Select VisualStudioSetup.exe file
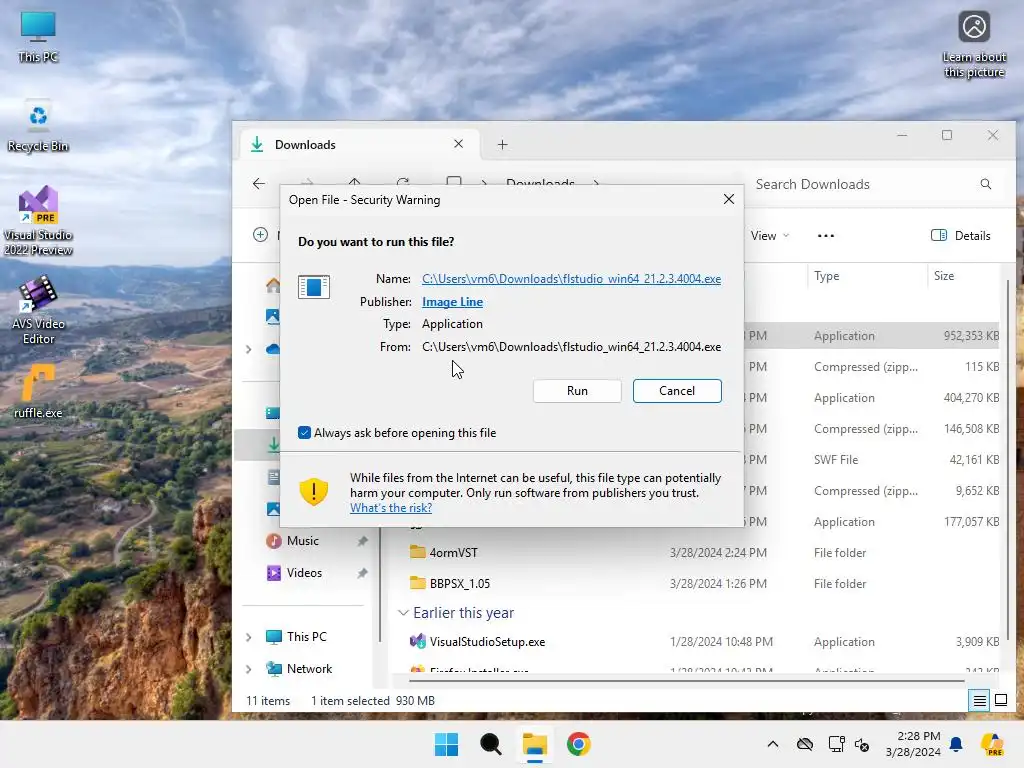 [487, 642]
